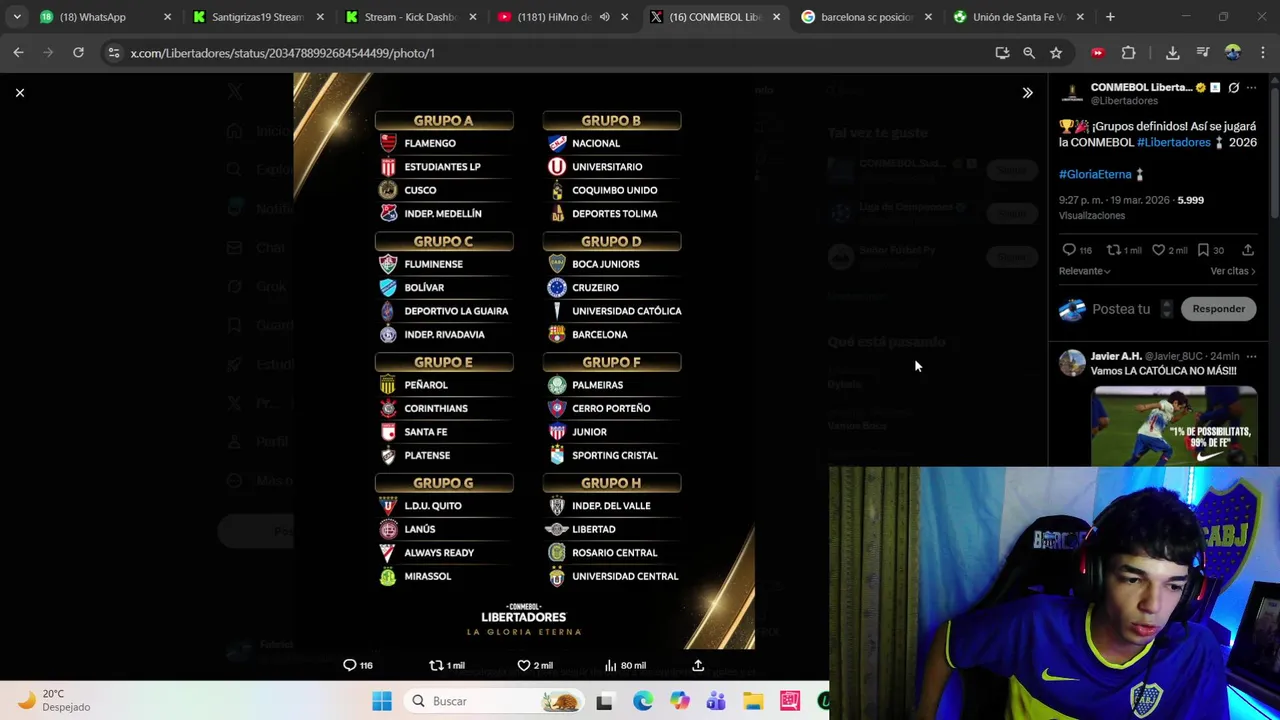
Task: Mute audio on the YouTube tab
Action: point(604,17)
